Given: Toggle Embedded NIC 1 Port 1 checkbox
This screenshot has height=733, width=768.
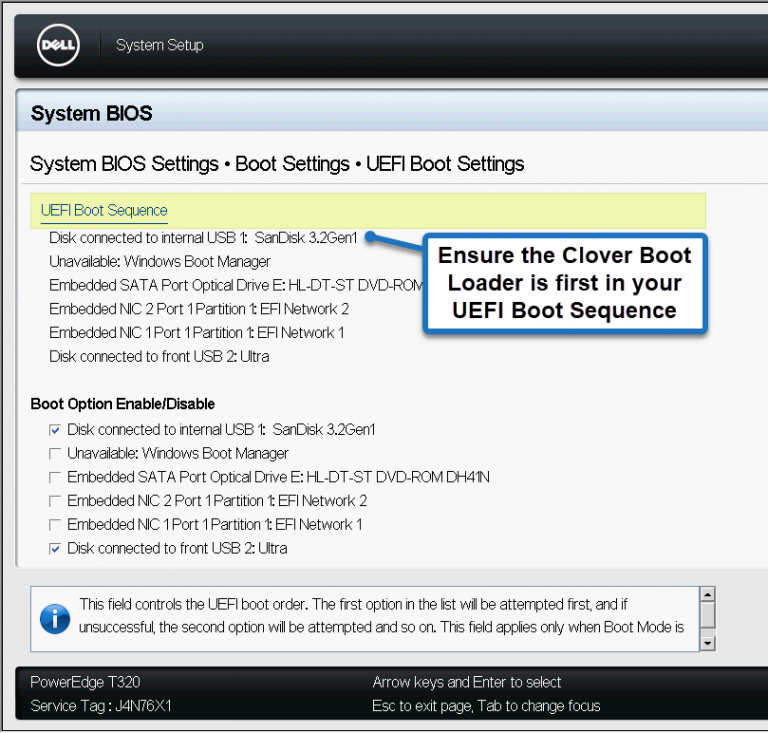Looking at the screenshot, I should (55, 525).
